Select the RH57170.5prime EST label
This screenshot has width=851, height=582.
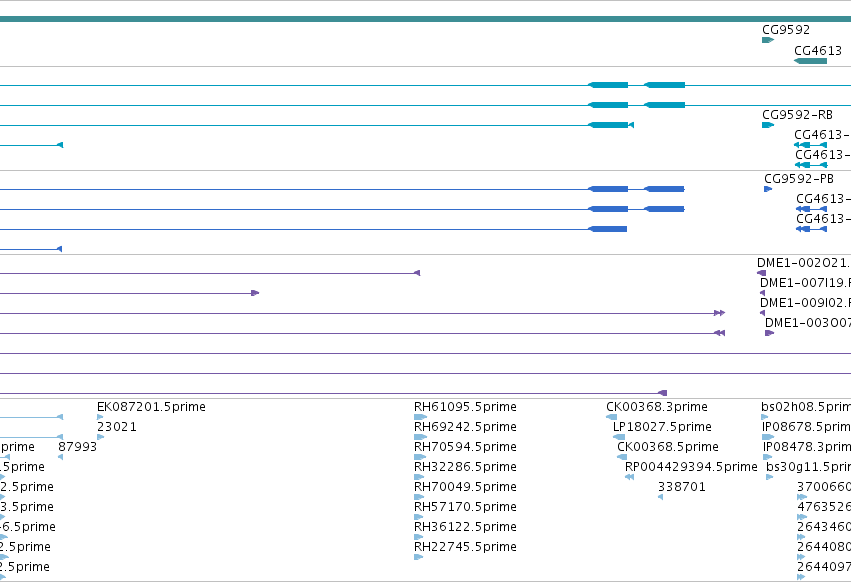point(465,507)
